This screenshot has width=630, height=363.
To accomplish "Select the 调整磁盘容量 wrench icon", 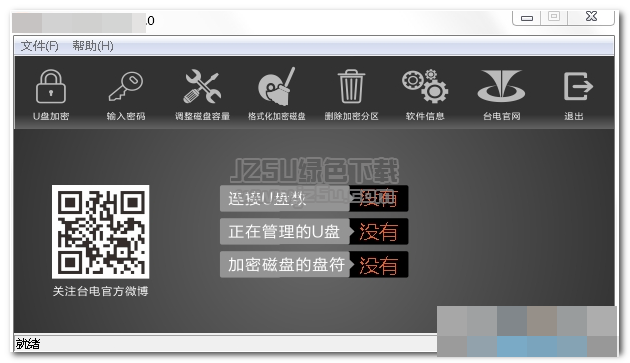I will click(202, 86).
